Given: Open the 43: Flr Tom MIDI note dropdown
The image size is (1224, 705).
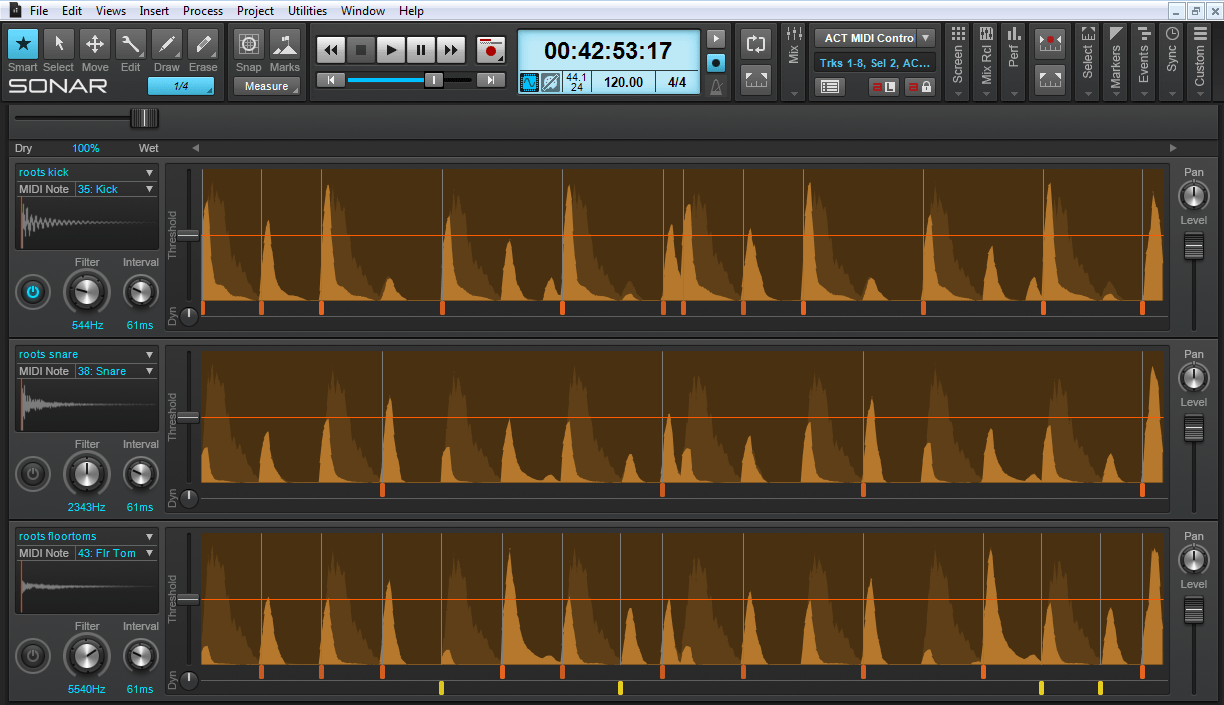Looking at the screenshot, I should 150,553.
